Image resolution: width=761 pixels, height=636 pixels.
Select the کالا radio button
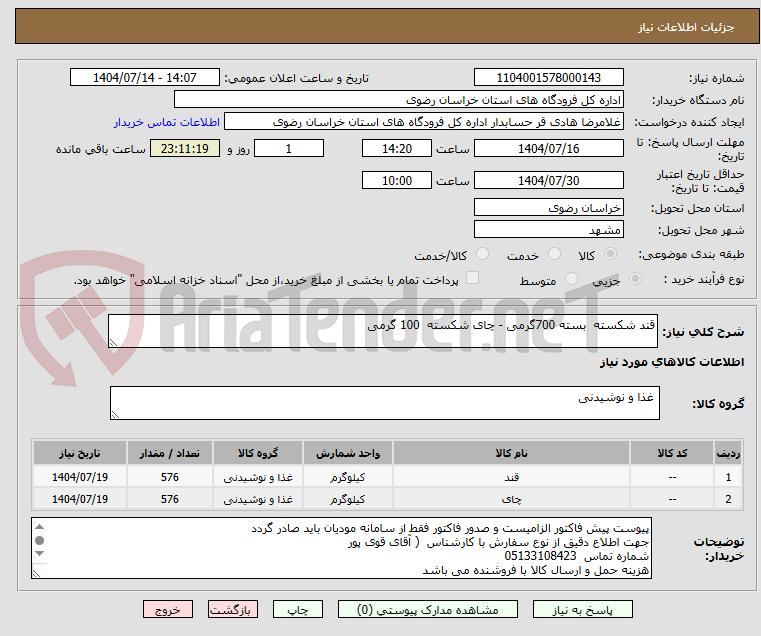[x=610, y=254]
